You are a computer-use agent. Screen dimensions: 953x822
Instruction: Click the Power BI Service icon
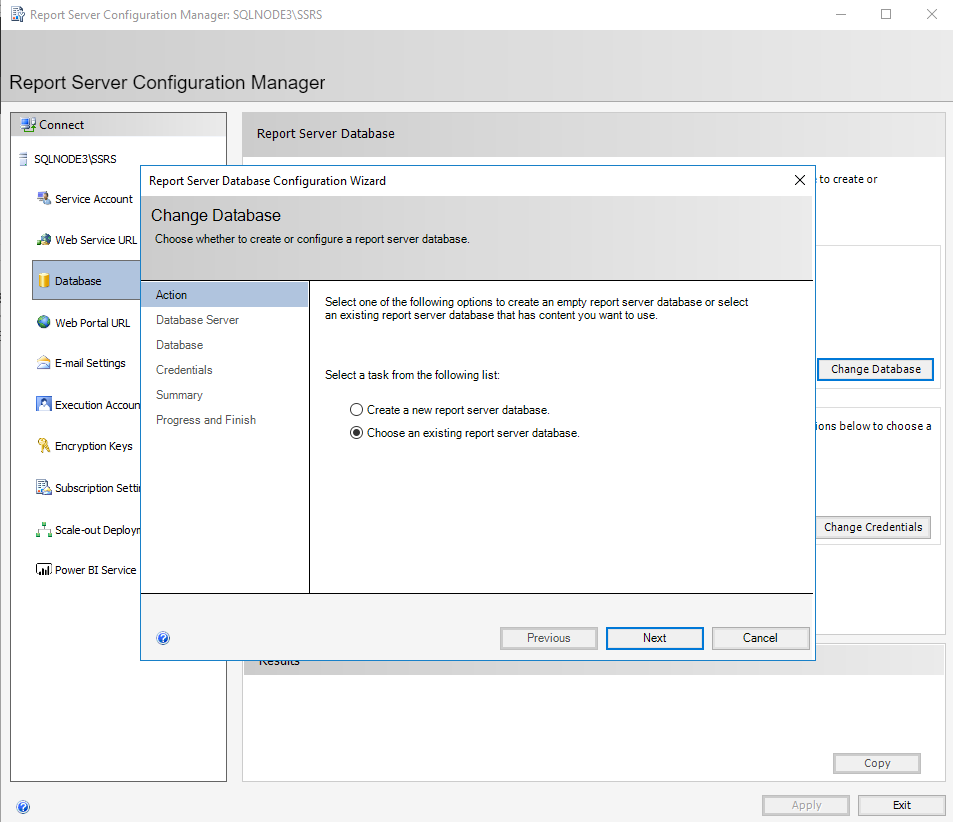[43, 570]
